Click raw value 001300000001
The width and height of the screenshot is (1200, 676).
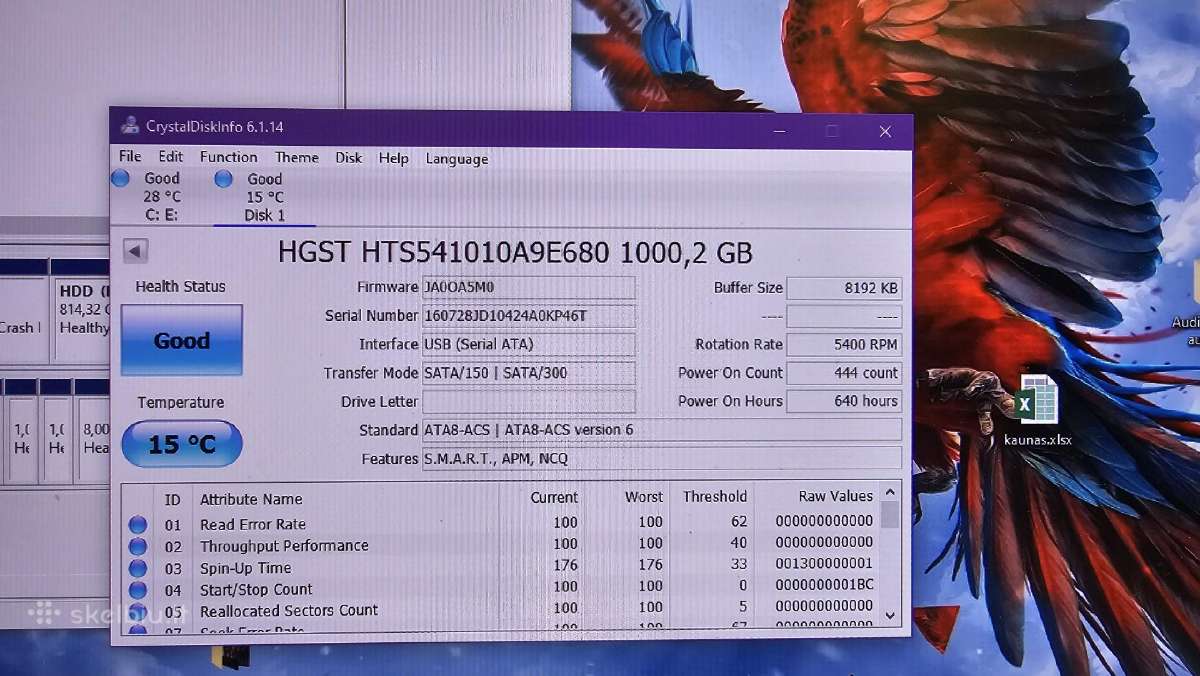tap(824, 563)
